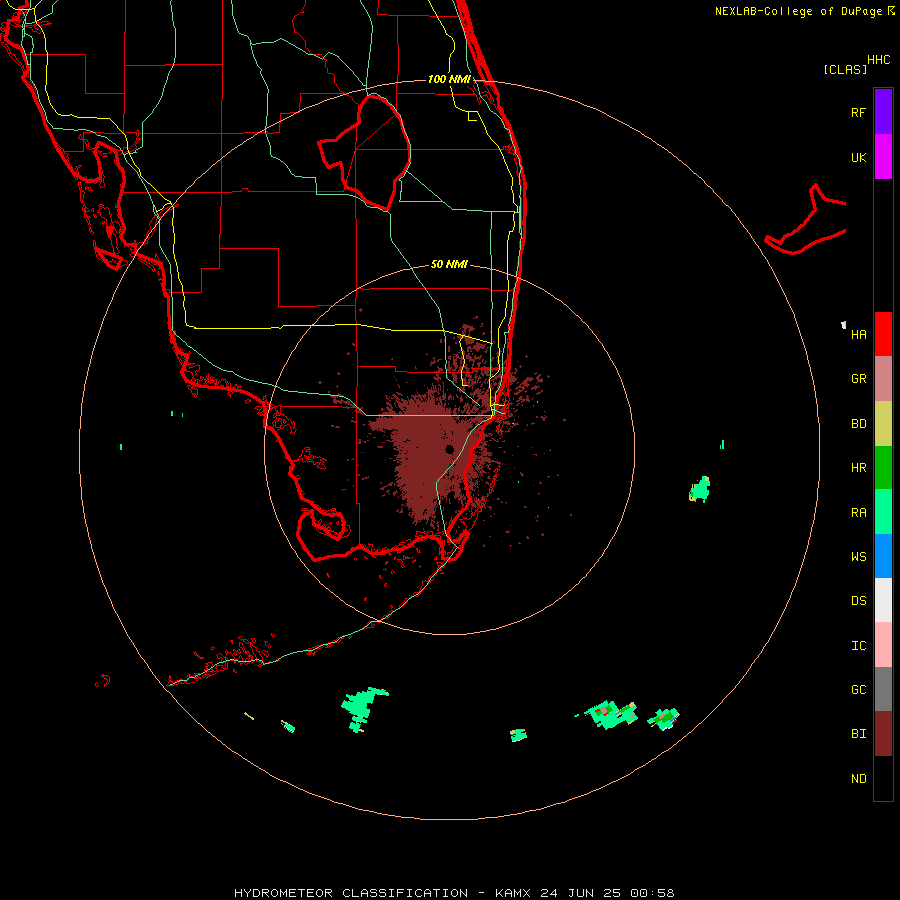Click the BD legend label
The image size is (900, 900).
(858, 424)
